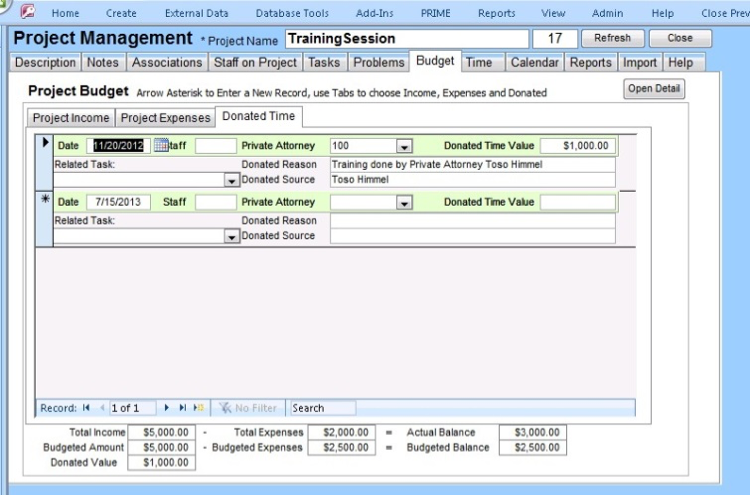Open the Database Tools ribbon menu
The width and height of the screenshot is (750, 495).
coord(294,13)
